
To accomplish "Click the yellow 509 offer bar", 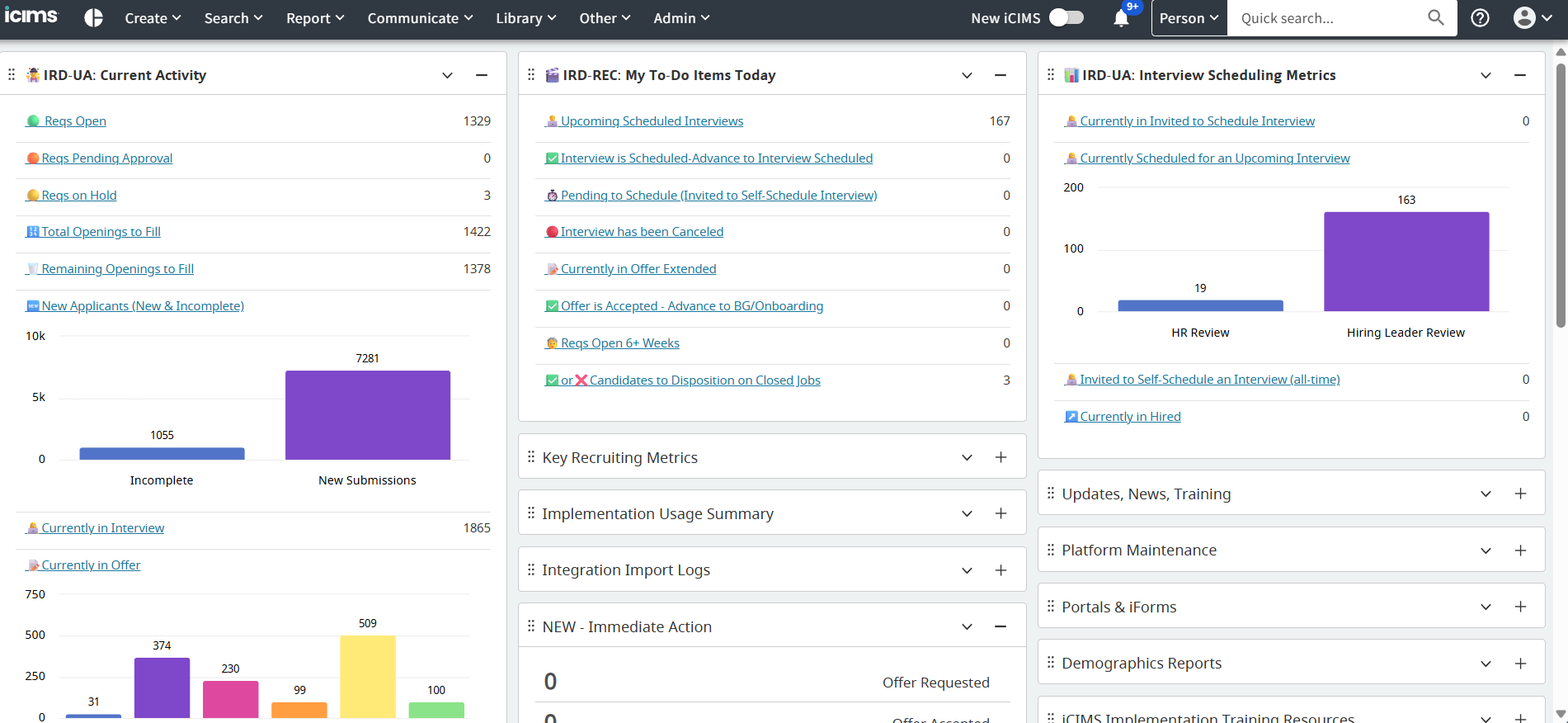I will click(x=368, y=677).
